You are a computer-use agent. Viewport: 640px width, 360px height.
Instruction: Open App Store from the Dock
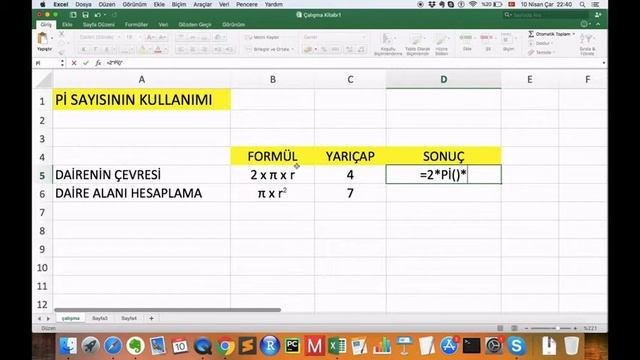(449, 346)
